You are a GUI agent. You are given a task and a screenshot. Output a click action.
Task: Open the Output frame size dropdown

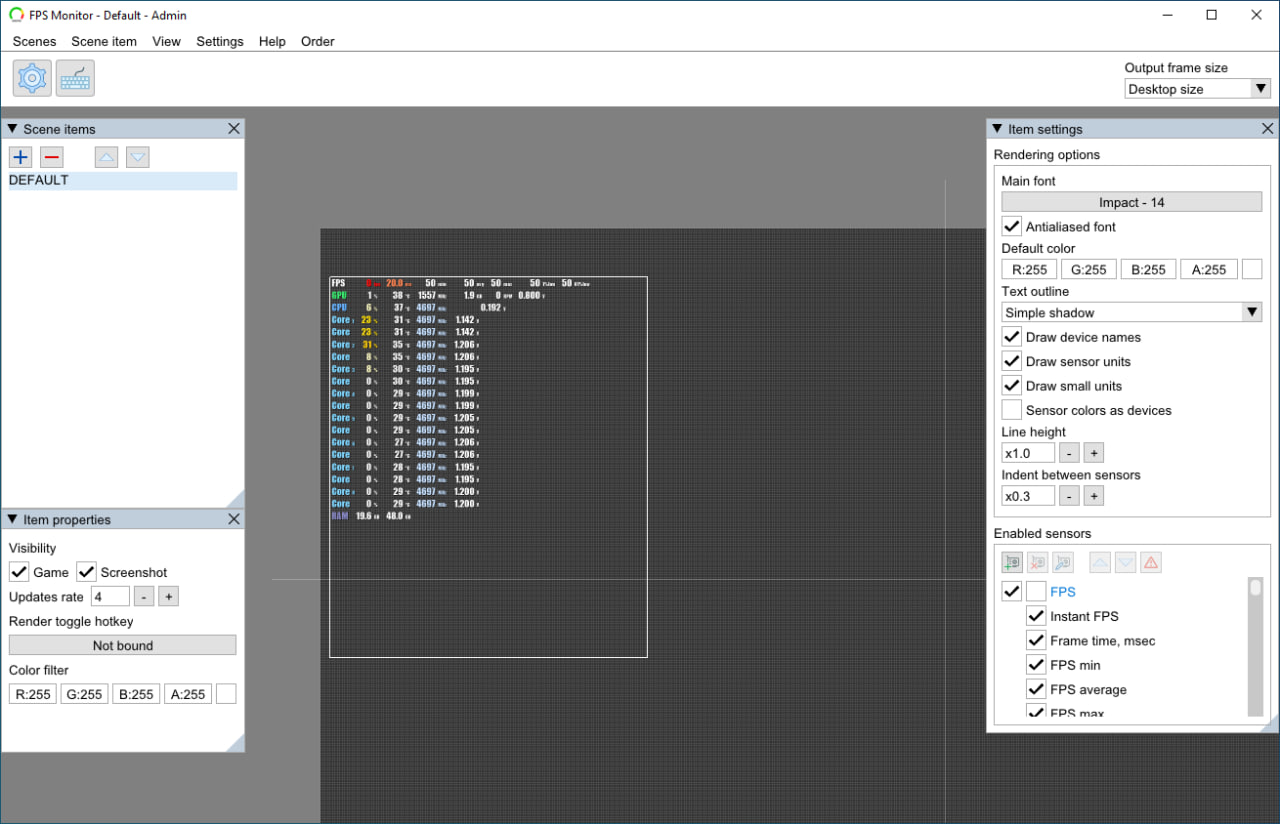pos(1197,89)
